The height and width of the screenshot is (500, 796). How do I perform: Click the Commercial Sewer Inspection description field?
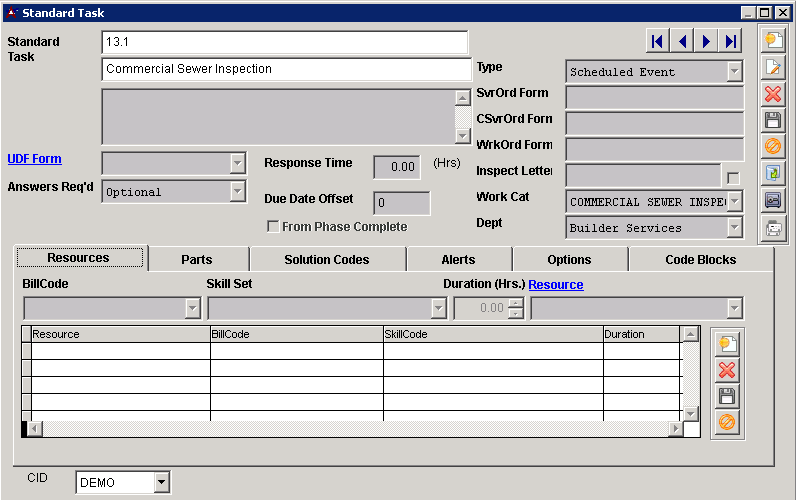tap(286, 69)
